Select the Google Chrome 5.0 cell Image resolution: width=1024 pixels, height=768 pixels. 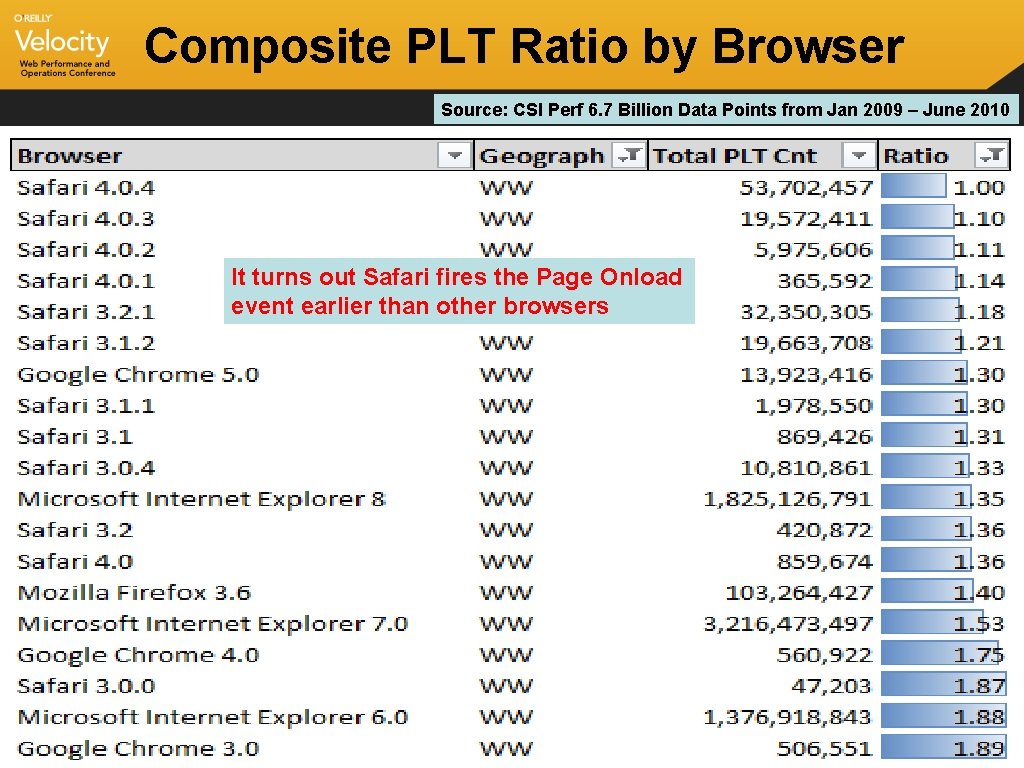tap(138, 376)
